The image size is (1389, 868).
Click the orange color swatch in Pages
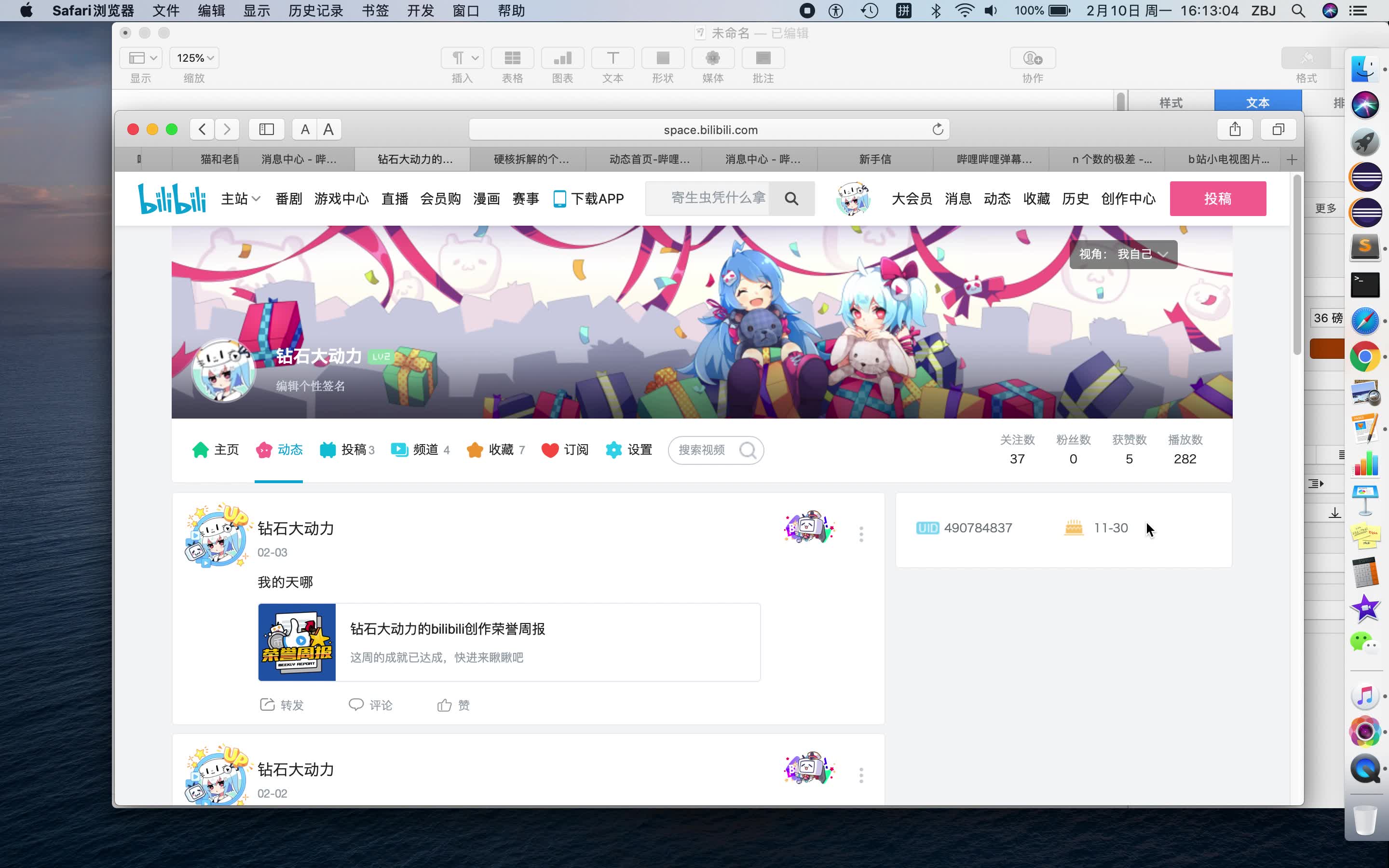click(1326, 349)
